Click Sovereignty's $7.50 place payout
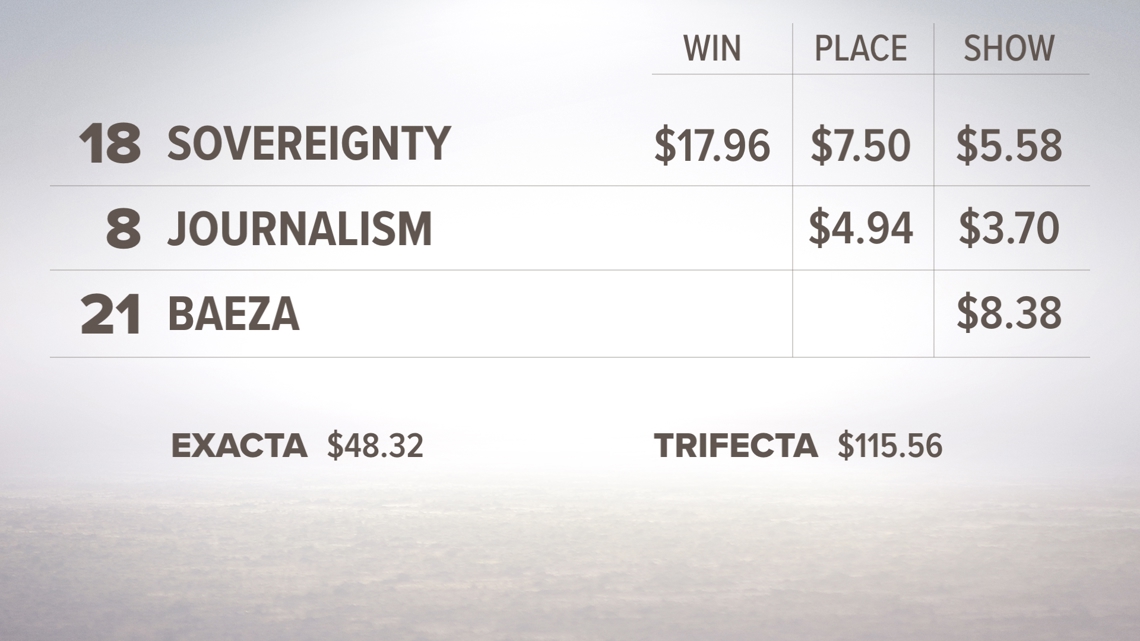Viewport: 1140px width, 641px height. tap(860, 145)
